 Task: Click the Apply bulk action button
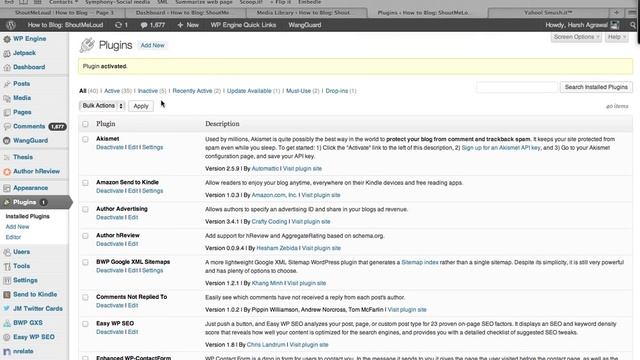tap(141, 106)
